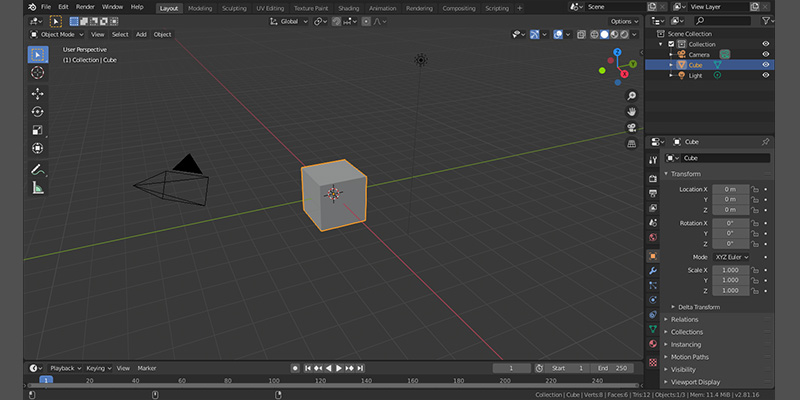Image resolution: width=800 pixels, height=400 pixels.
Task: Open the Output properties tab
Action: click(x=653, y=193)
